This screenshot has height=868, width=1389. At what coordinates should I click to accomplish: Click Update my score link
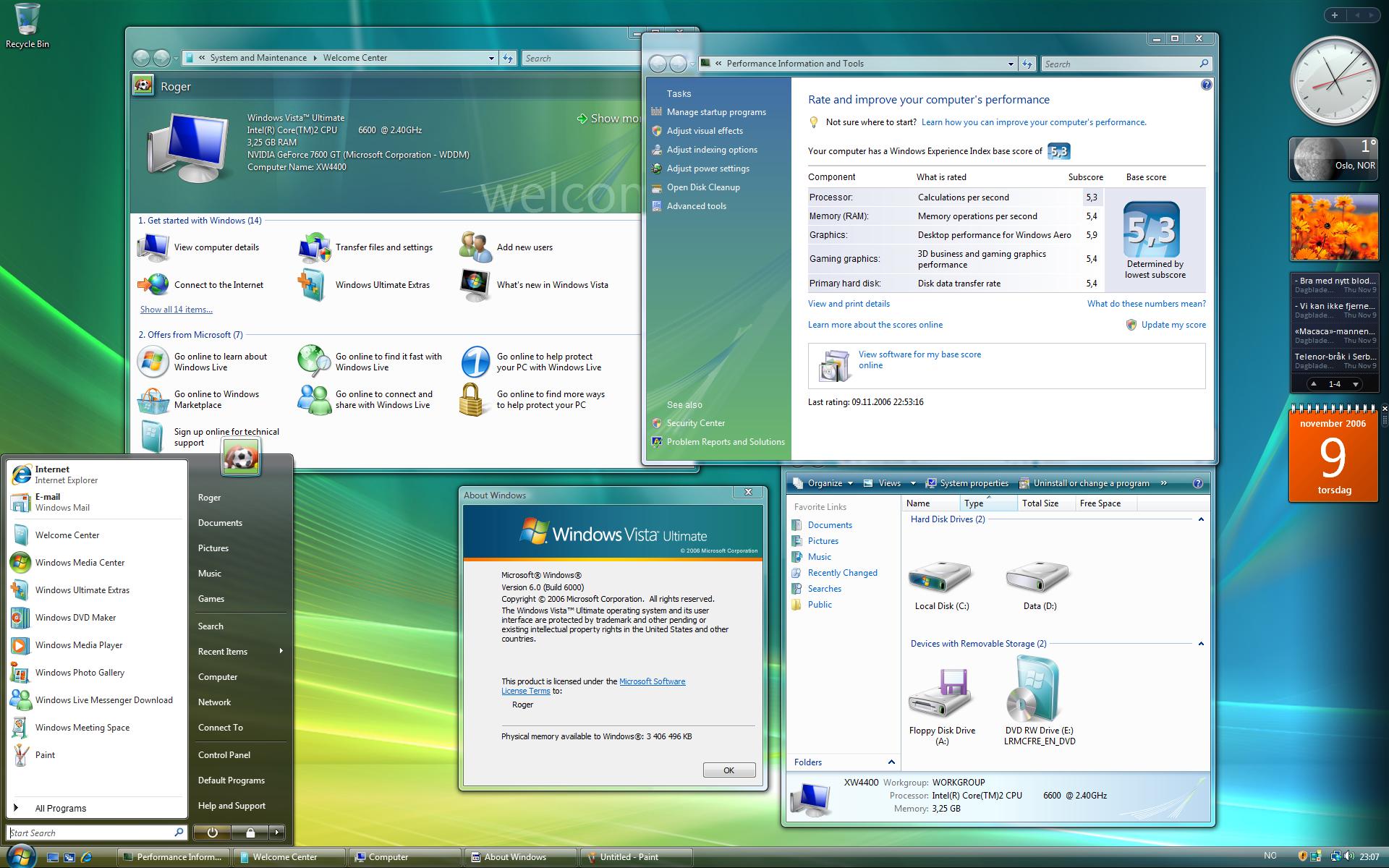[x=1173, y=325]
